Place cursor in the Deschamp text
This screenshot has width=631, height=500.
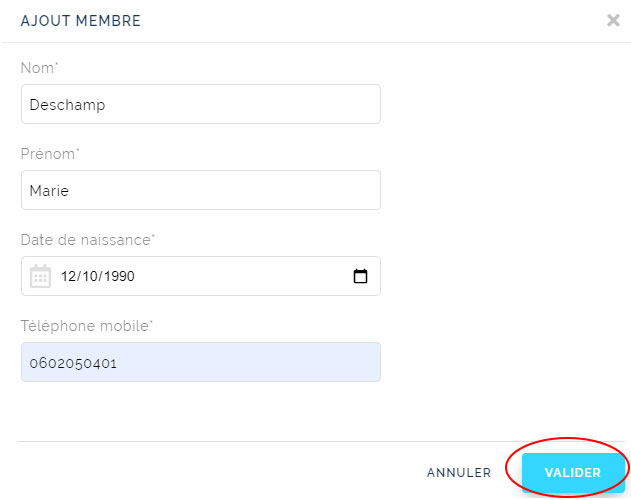point(67,105)
